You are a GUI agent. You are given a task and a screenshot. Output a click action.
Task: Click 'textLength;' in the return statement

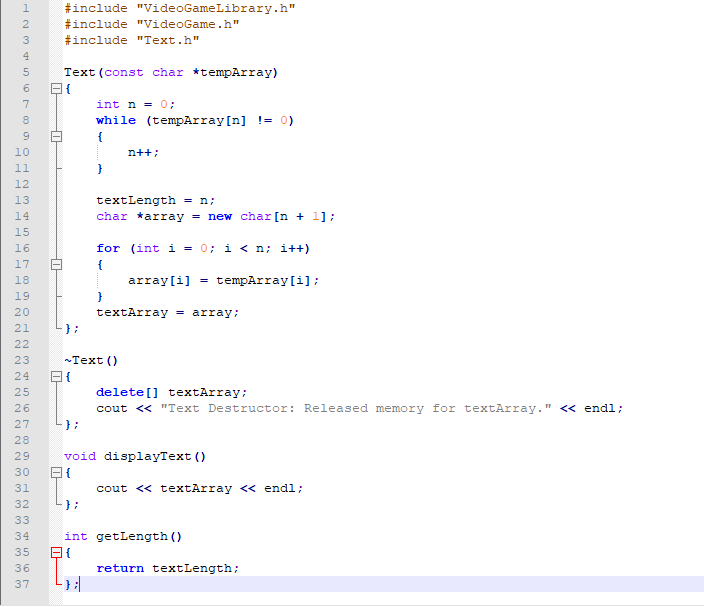(196, 568)
